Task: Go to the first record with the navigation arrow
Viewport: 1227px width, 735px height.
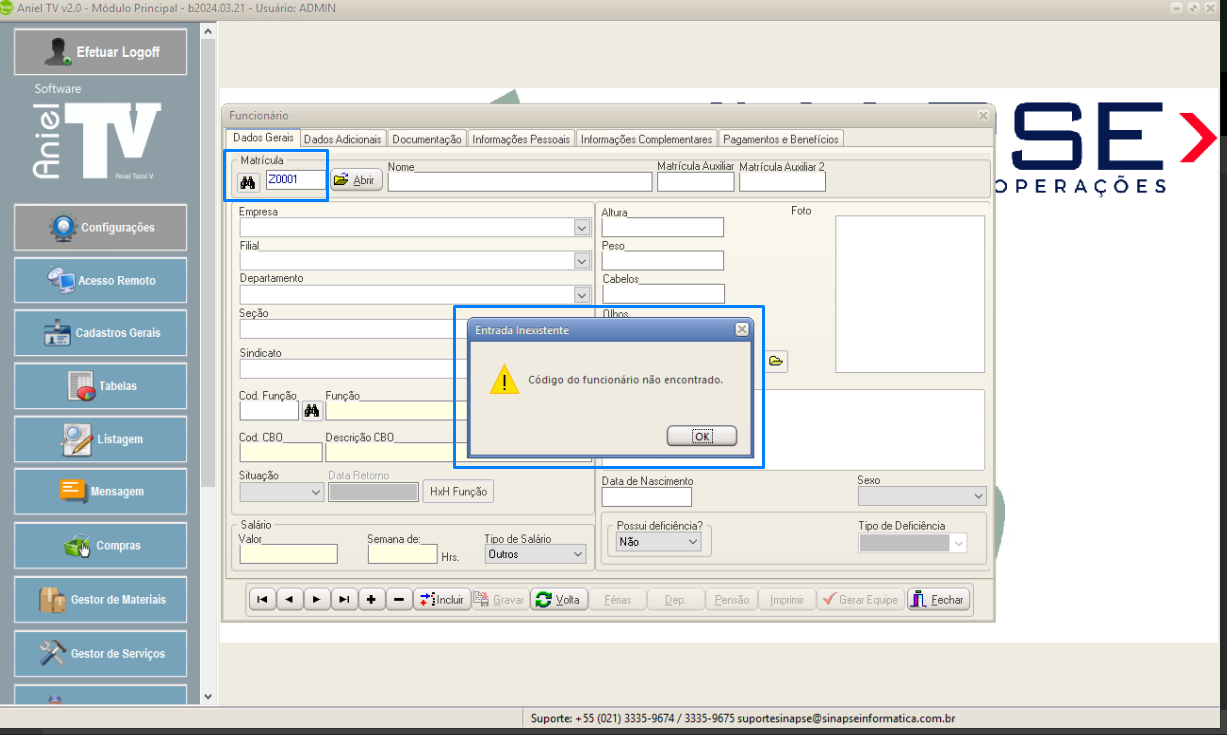Action: [261, 600]
